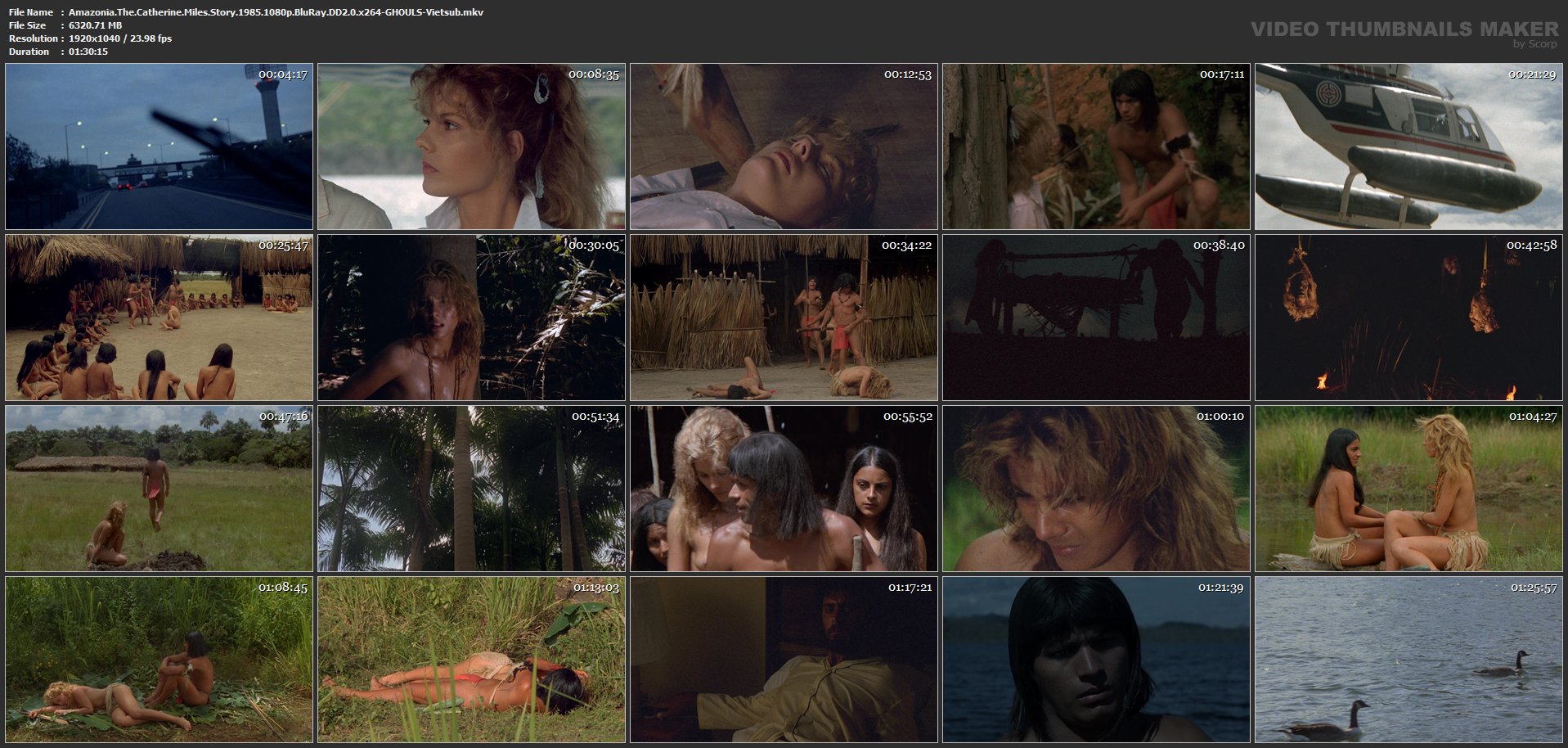This screenshot has width=1568, height=748.
Task: Pick the geese thumbnail at 01:25:57
Action: (1409, 660)
